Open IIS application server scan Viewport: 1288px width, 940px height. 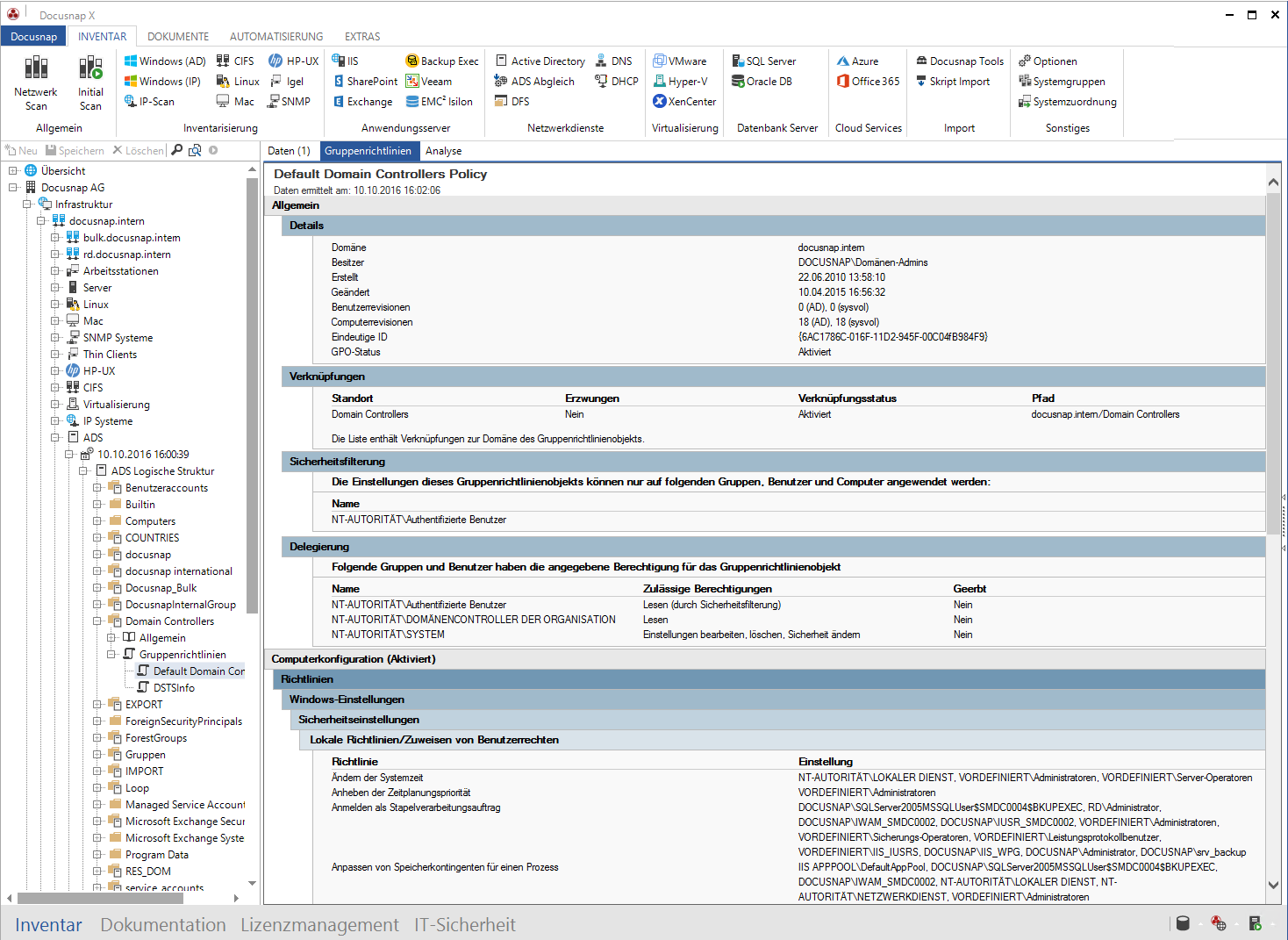tap(346, 61)
